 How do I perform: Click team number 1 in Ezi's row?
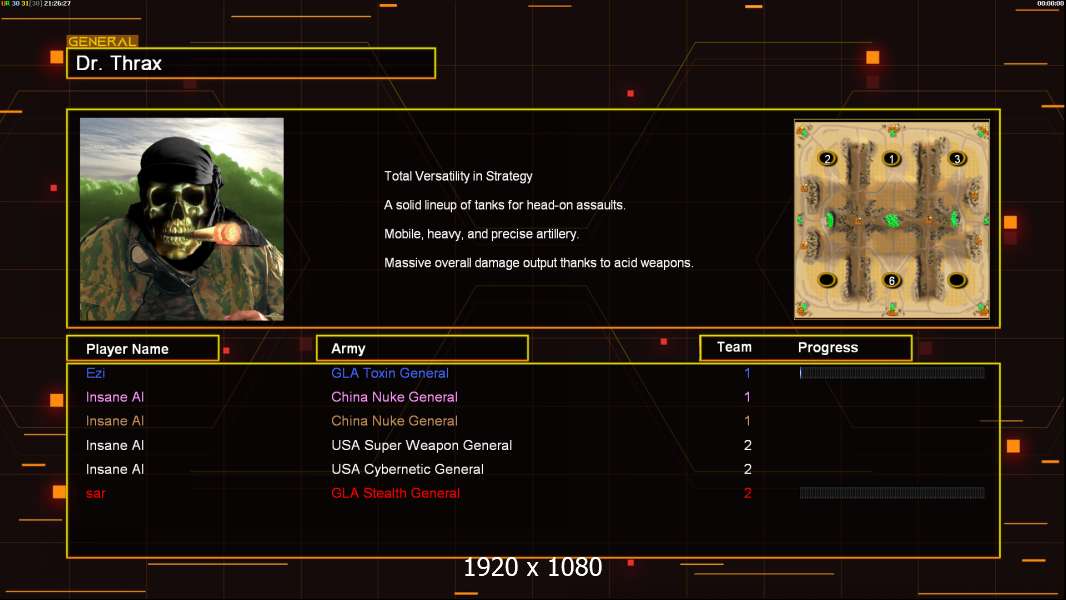pyautogui.click(x=747, y=373)
